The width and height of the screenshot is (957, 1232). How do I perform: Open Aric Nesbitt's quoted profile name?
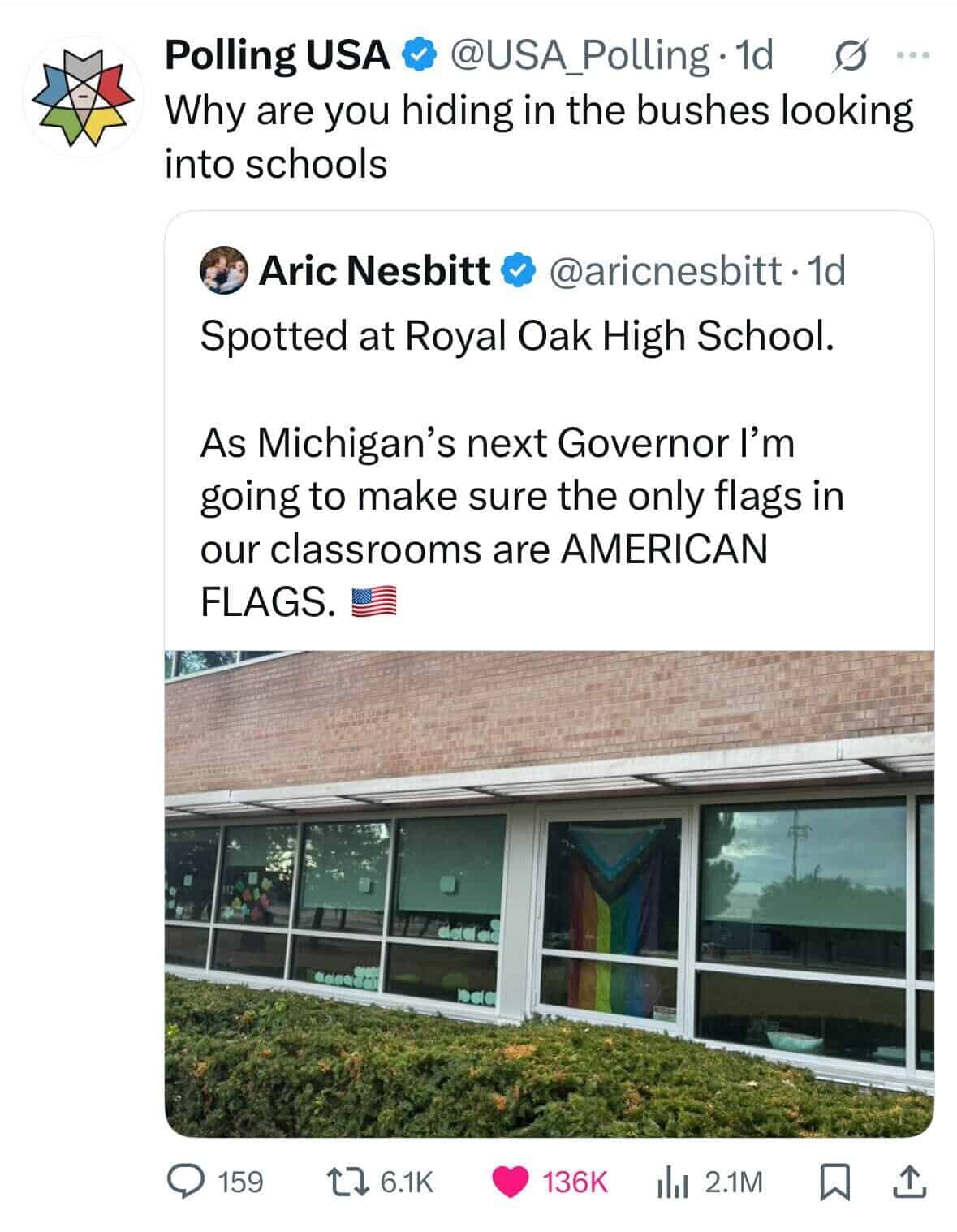[374, 270]
